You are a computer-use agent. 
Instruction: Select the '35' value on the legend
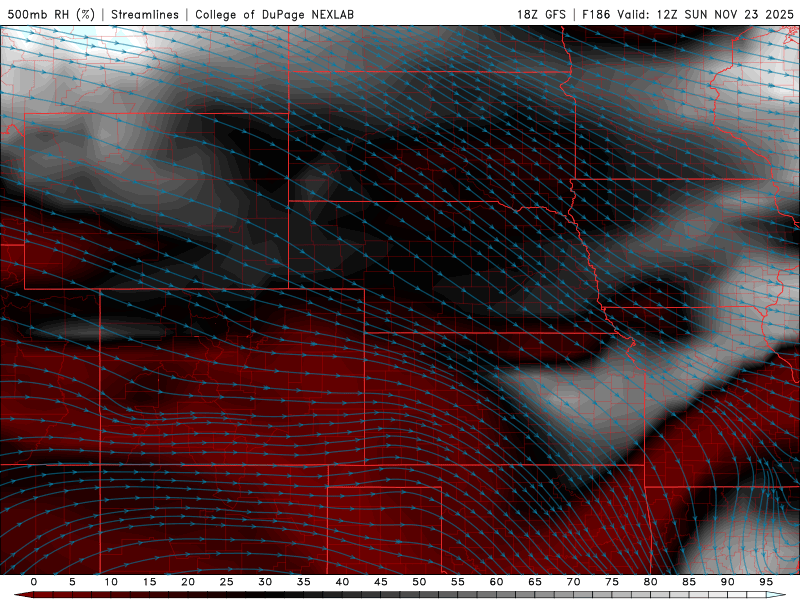click(304, 582)
